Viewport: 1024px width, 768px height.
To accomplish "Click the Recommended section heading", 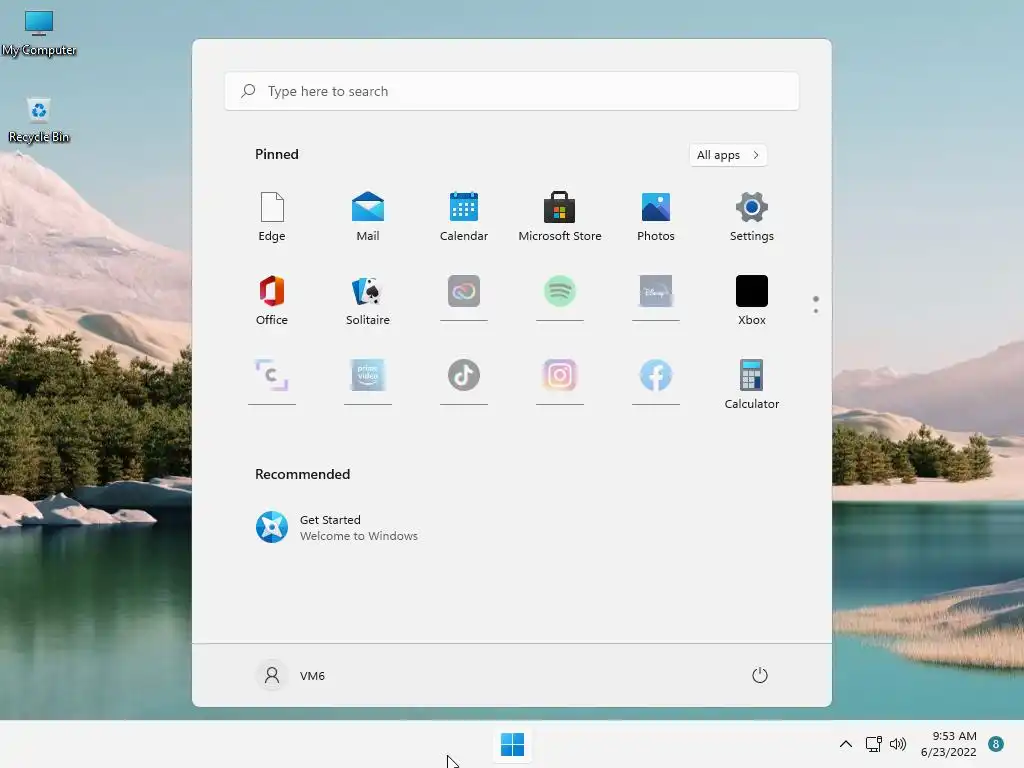I will (302, 474).
